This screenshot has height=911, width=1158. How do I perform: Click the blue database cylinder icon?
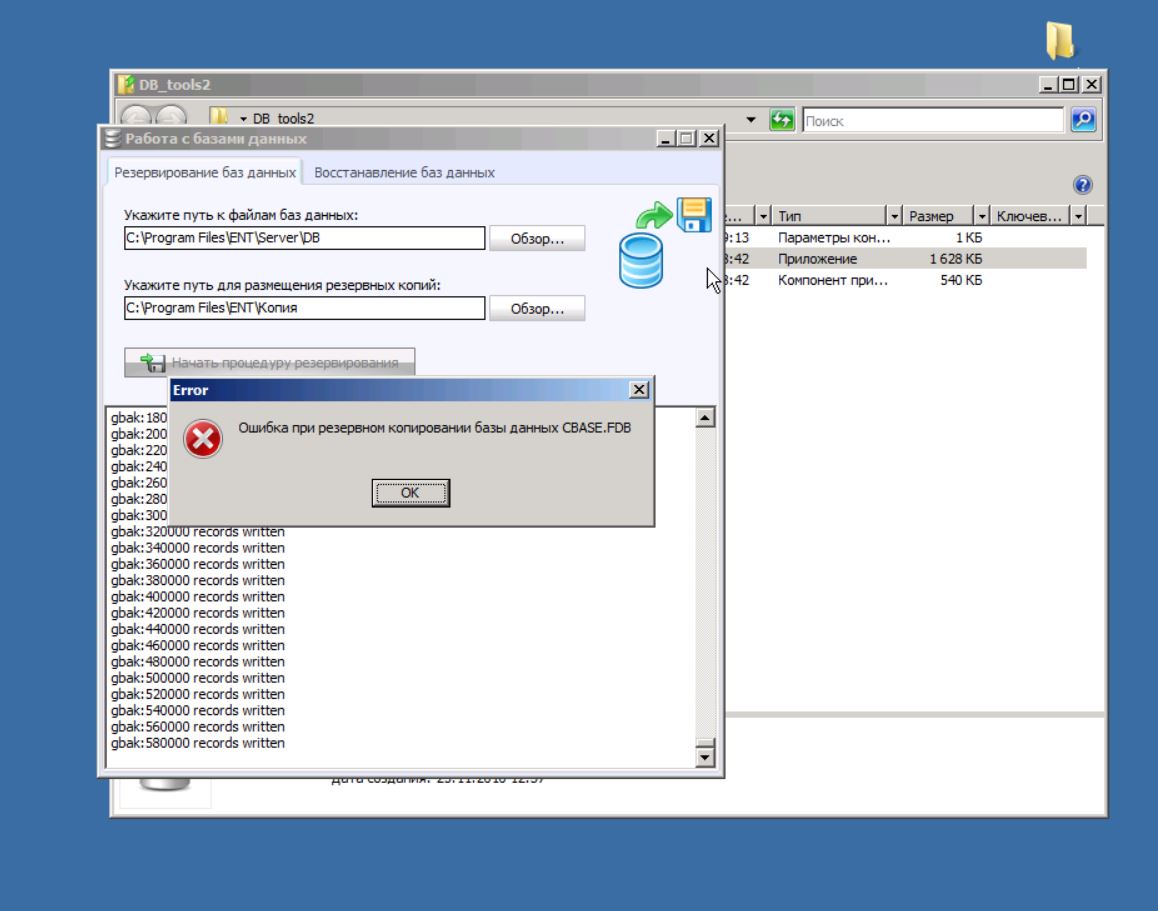pos(640,261)
